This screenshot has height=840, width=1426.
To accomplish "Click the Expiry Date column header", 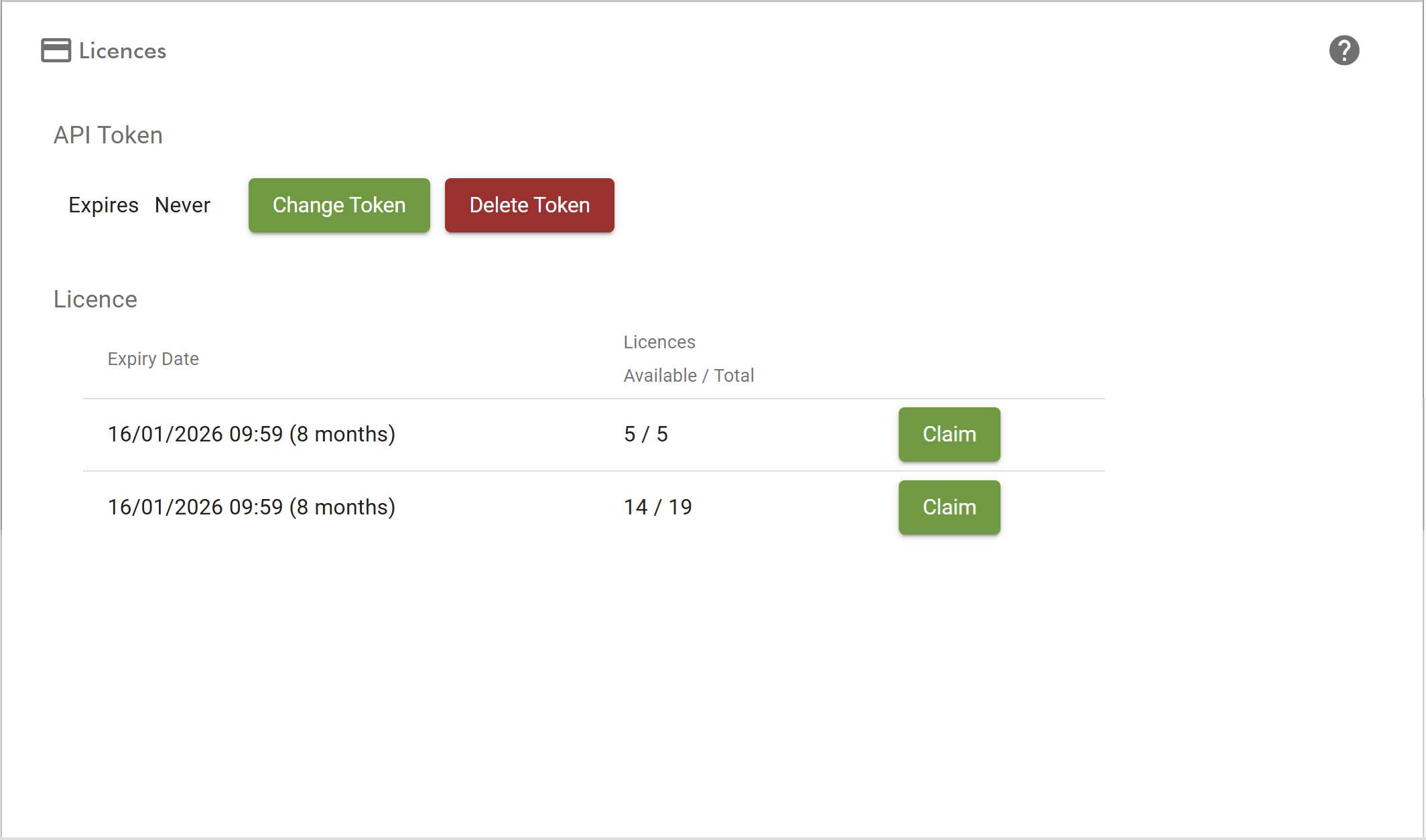I will coord(153,359).
